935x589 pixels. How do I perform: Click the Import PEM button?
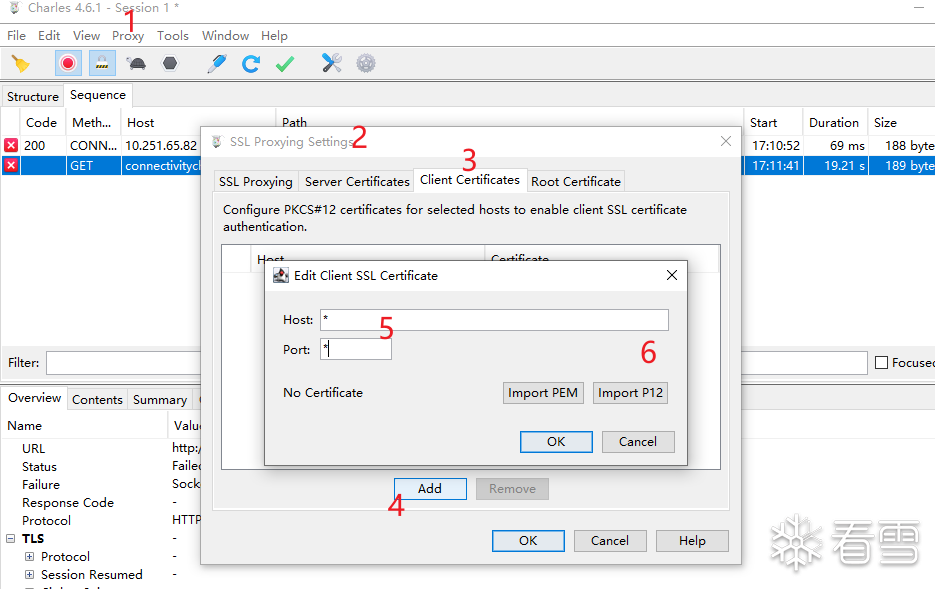pos(543,393)
